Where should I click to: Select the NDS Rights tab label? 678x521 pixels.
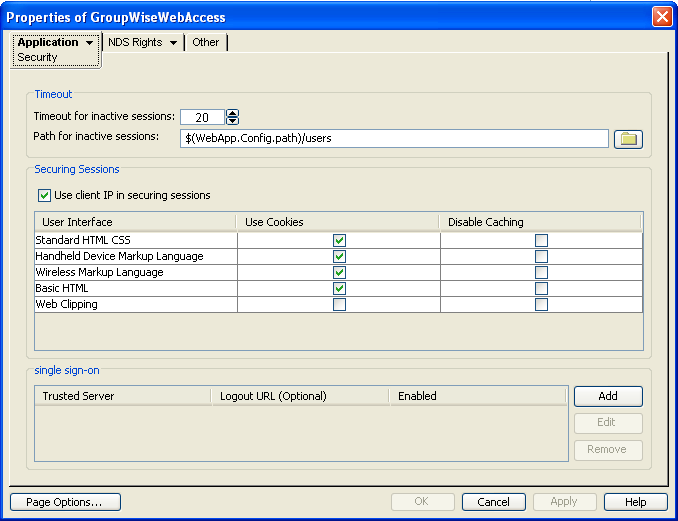coord(135,42)
